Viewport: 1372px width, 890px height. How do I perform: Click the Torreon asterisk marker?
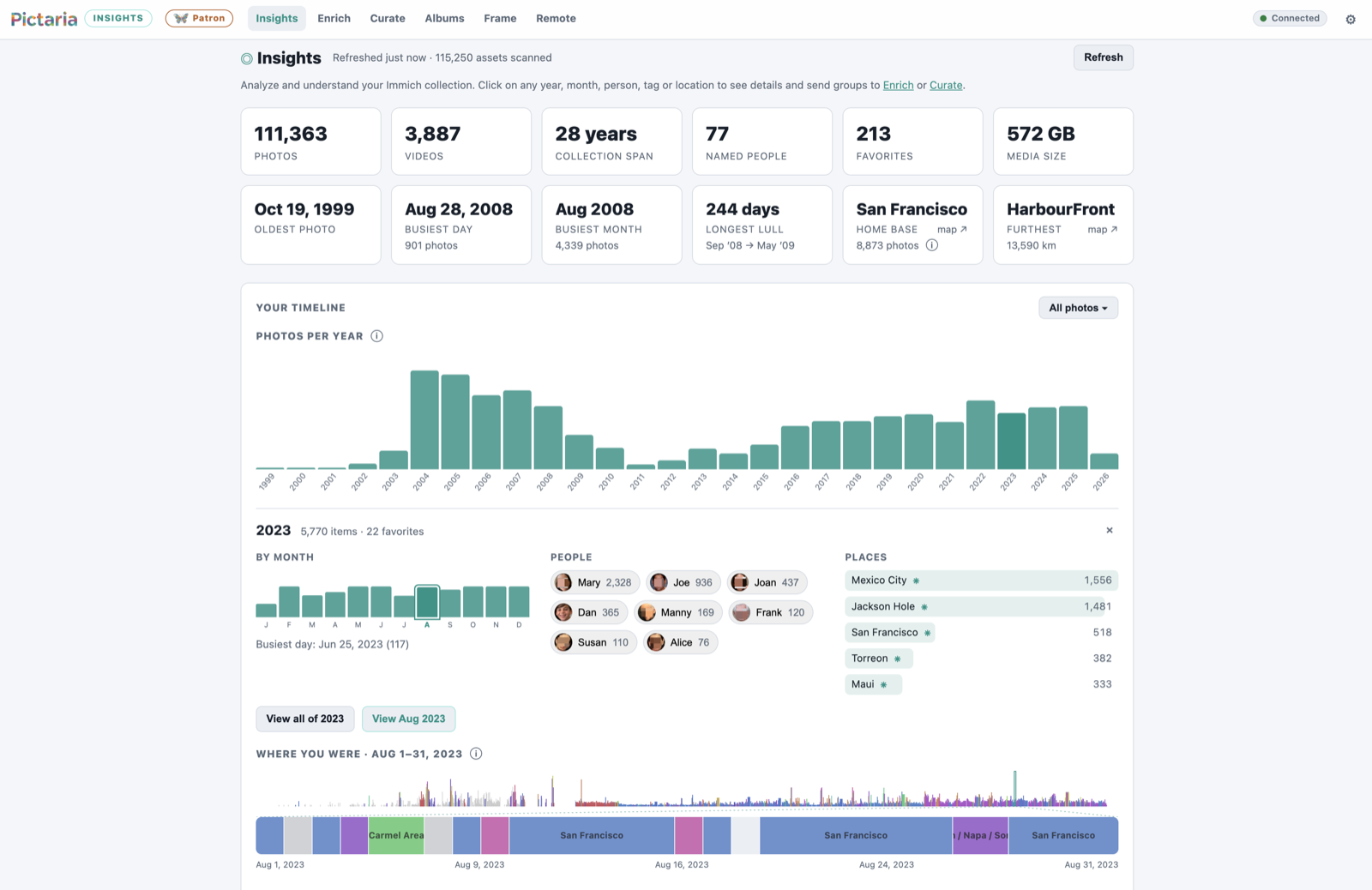click(897, 658)
